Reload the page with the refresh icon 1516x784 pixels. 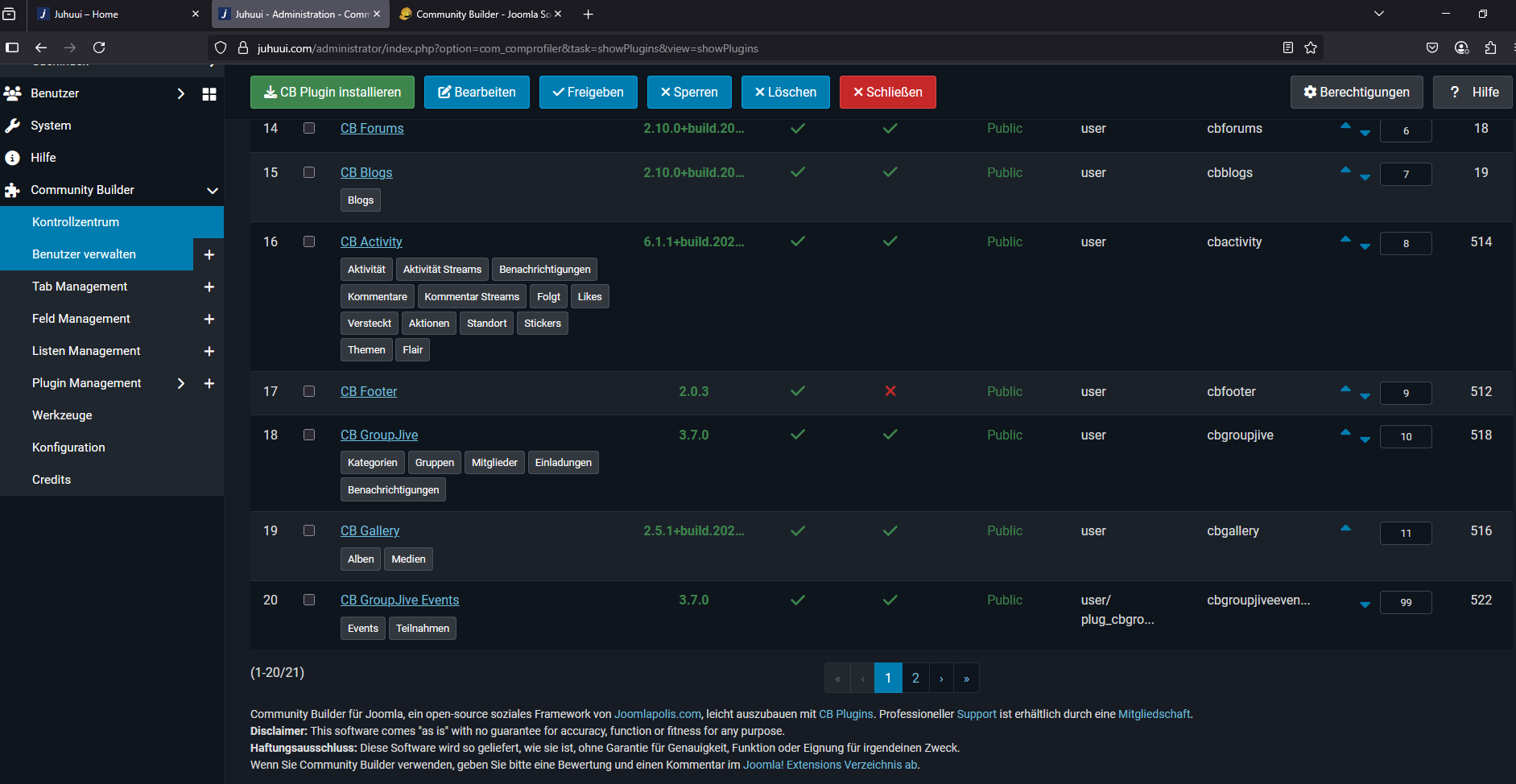tap(99, 48)
